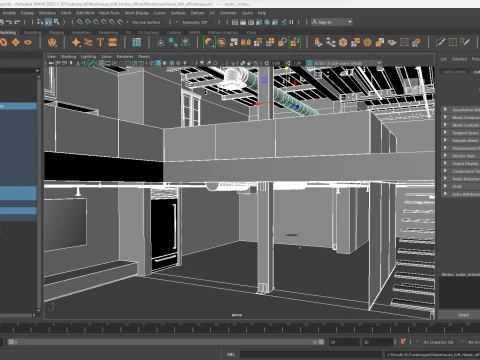
Task: Open the Edit Mesh menu
Action: 85,13
